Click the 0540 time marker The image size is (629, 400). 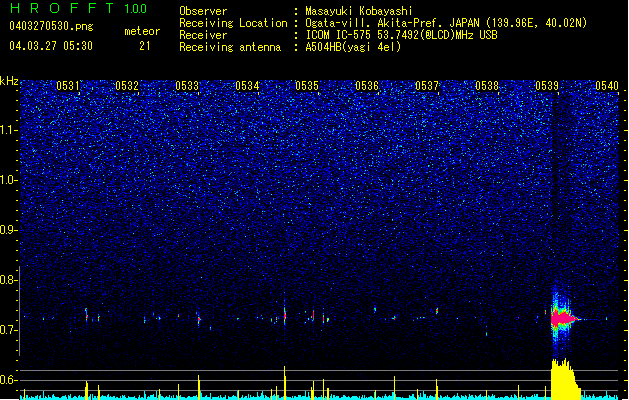point(607,85)
